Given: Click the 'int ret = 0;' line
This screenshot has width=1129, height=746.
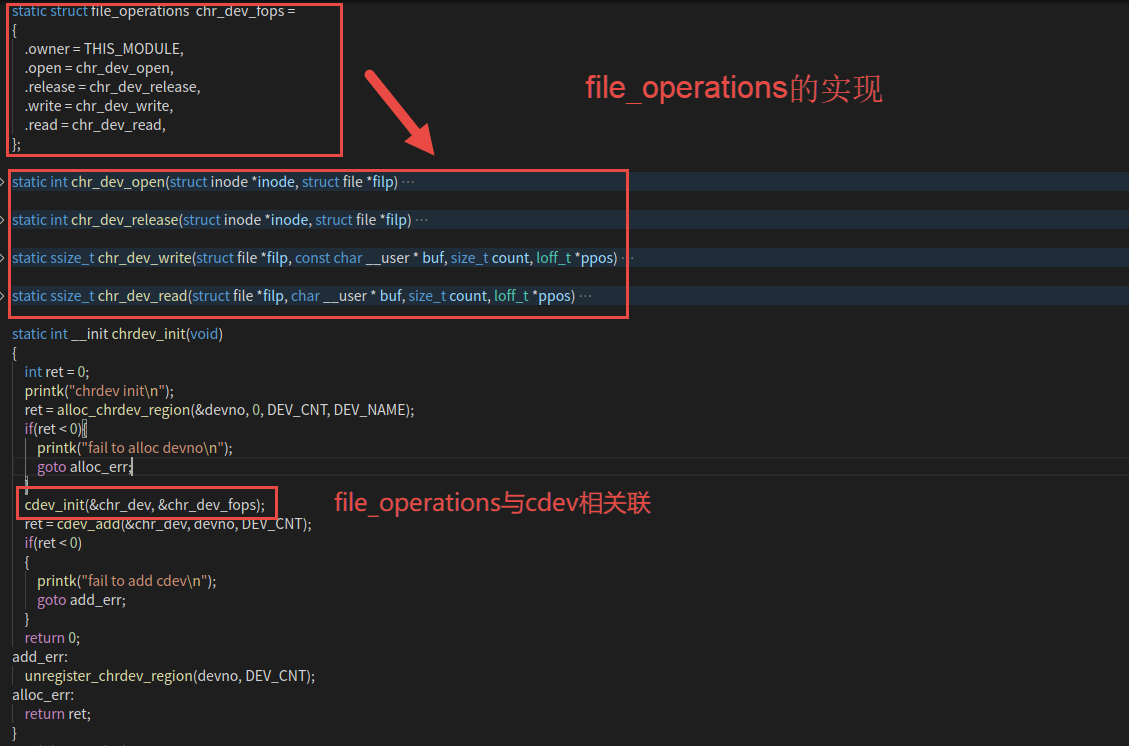Looking at the screenshot, I should click(57, 372).
